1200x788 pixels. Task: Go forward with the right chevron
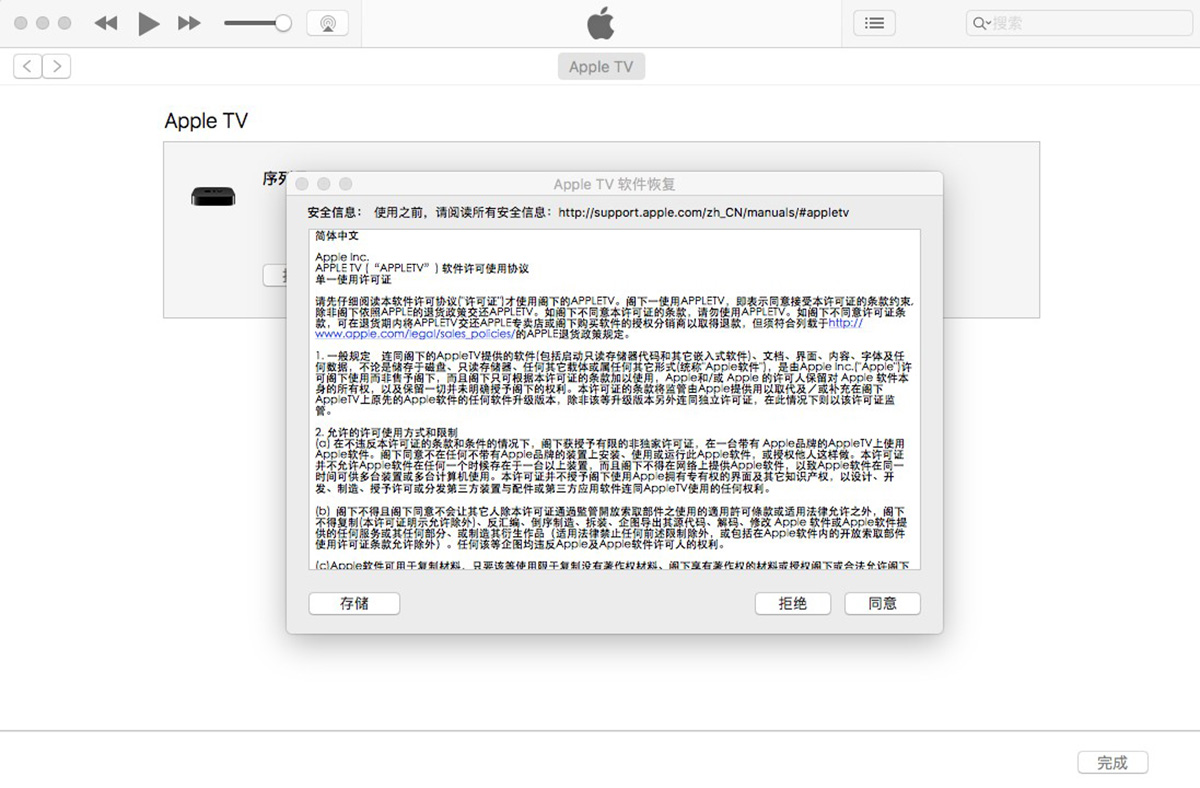click(x=57, y=66)
